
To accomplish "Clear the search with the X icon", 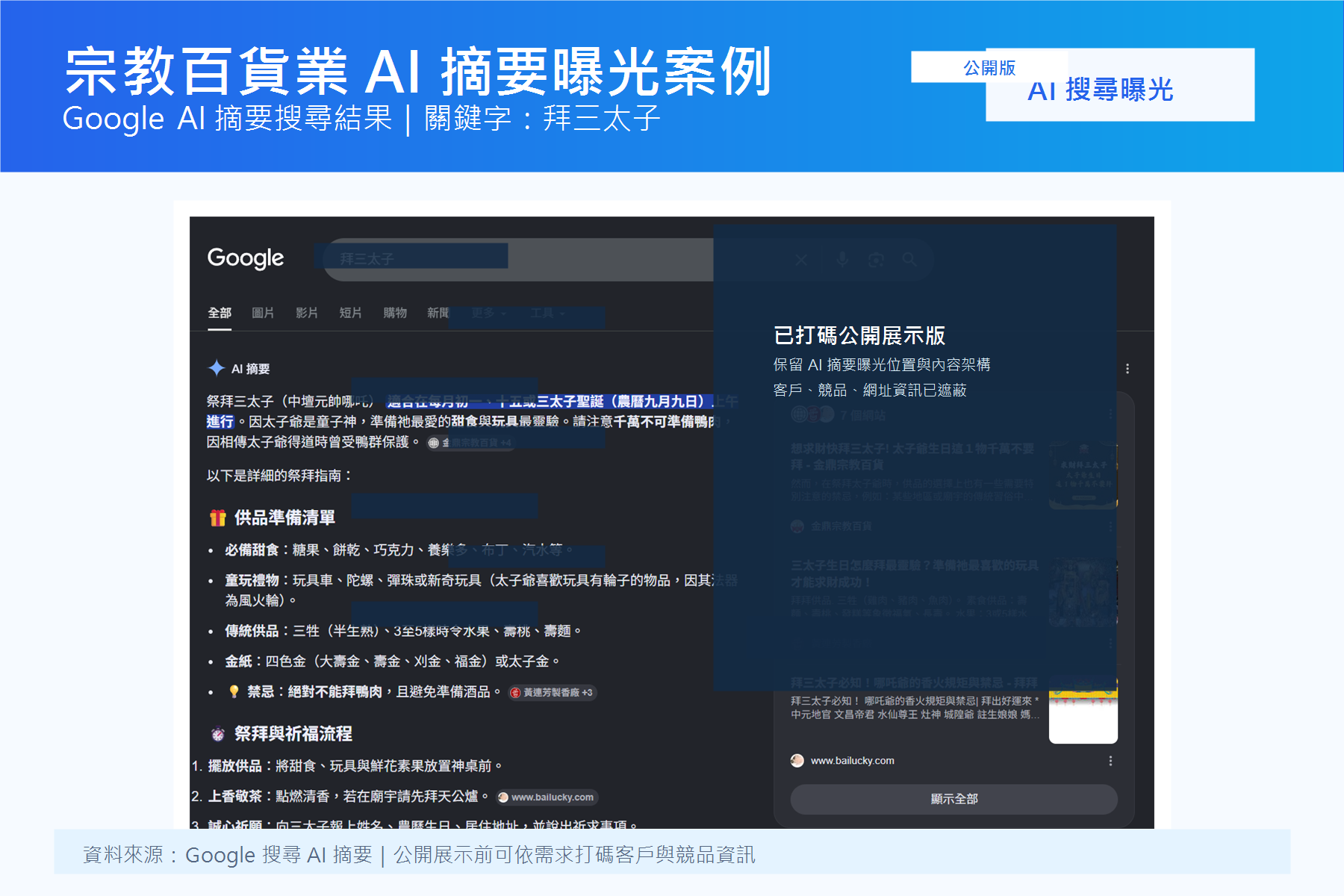I will 801,260.
